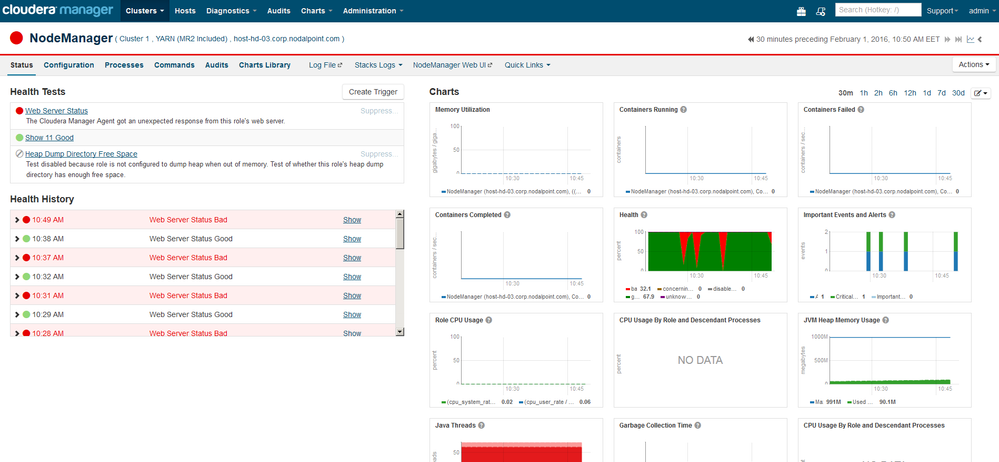Screen dimensions: 999x462
Task: Open the Charts Library tab
Action: [264, 65]
